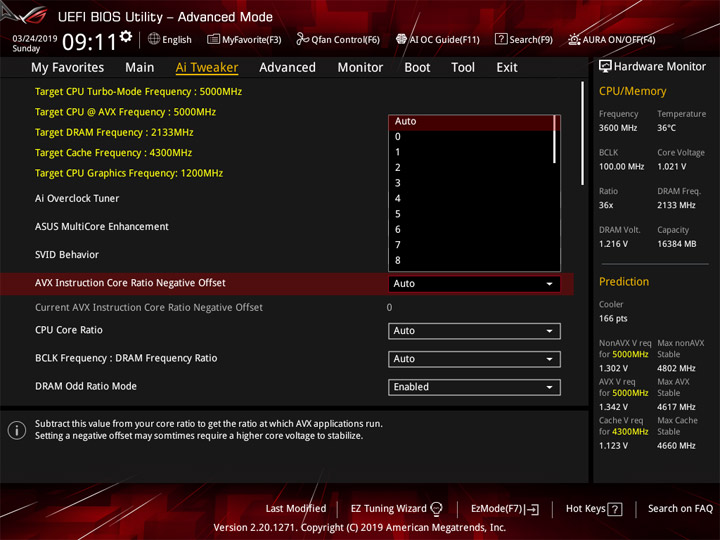Click the main settings page scrollbar

pyautogui.click(x=583, y=133)
